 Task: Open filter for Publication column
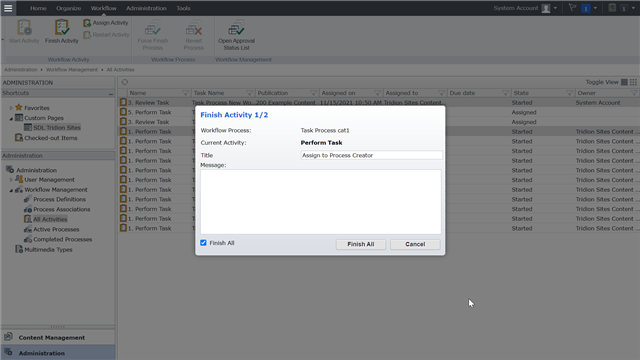point(313,93)
